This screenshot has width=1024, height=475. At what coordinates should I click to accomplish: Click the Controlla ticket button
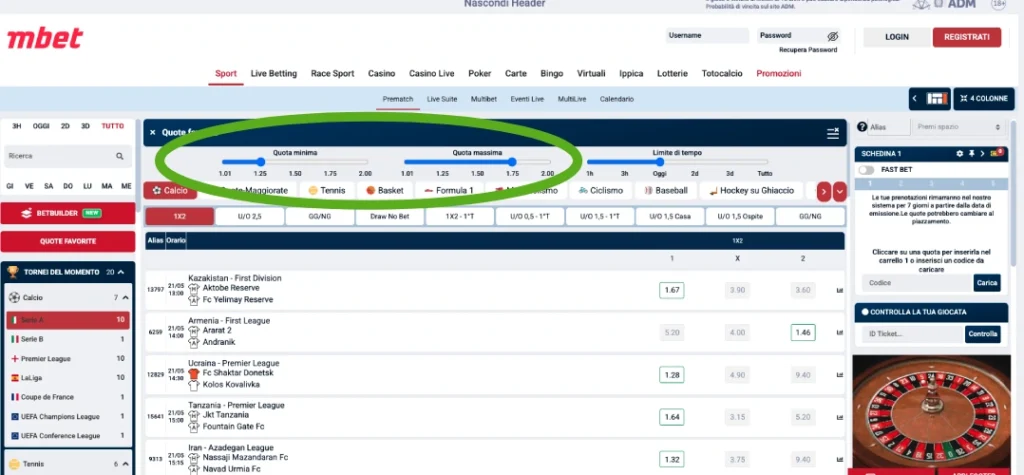[982, 334]
